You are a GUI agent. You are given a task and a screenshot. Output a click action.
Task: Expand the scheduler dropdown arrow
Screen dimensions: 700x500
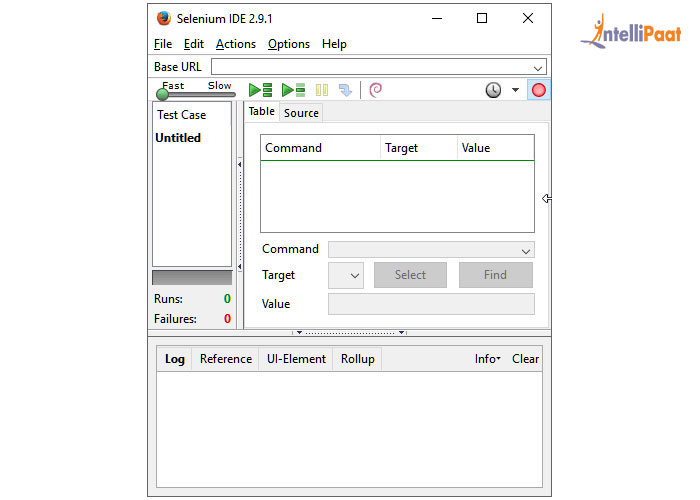point(515,90)
